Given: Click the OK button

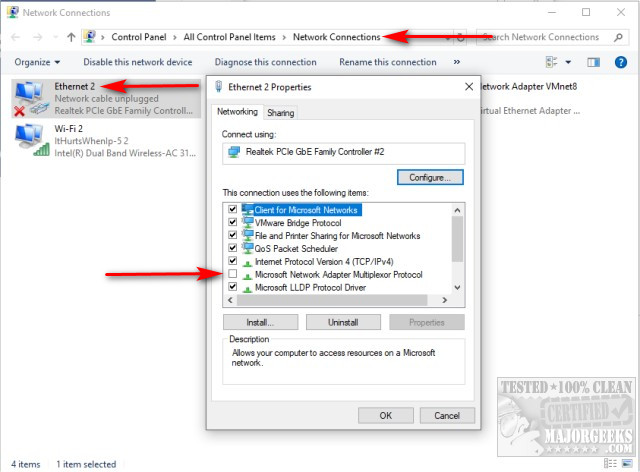Looking at the screenshot, I should pyautogui.click(x=386, y=416).
